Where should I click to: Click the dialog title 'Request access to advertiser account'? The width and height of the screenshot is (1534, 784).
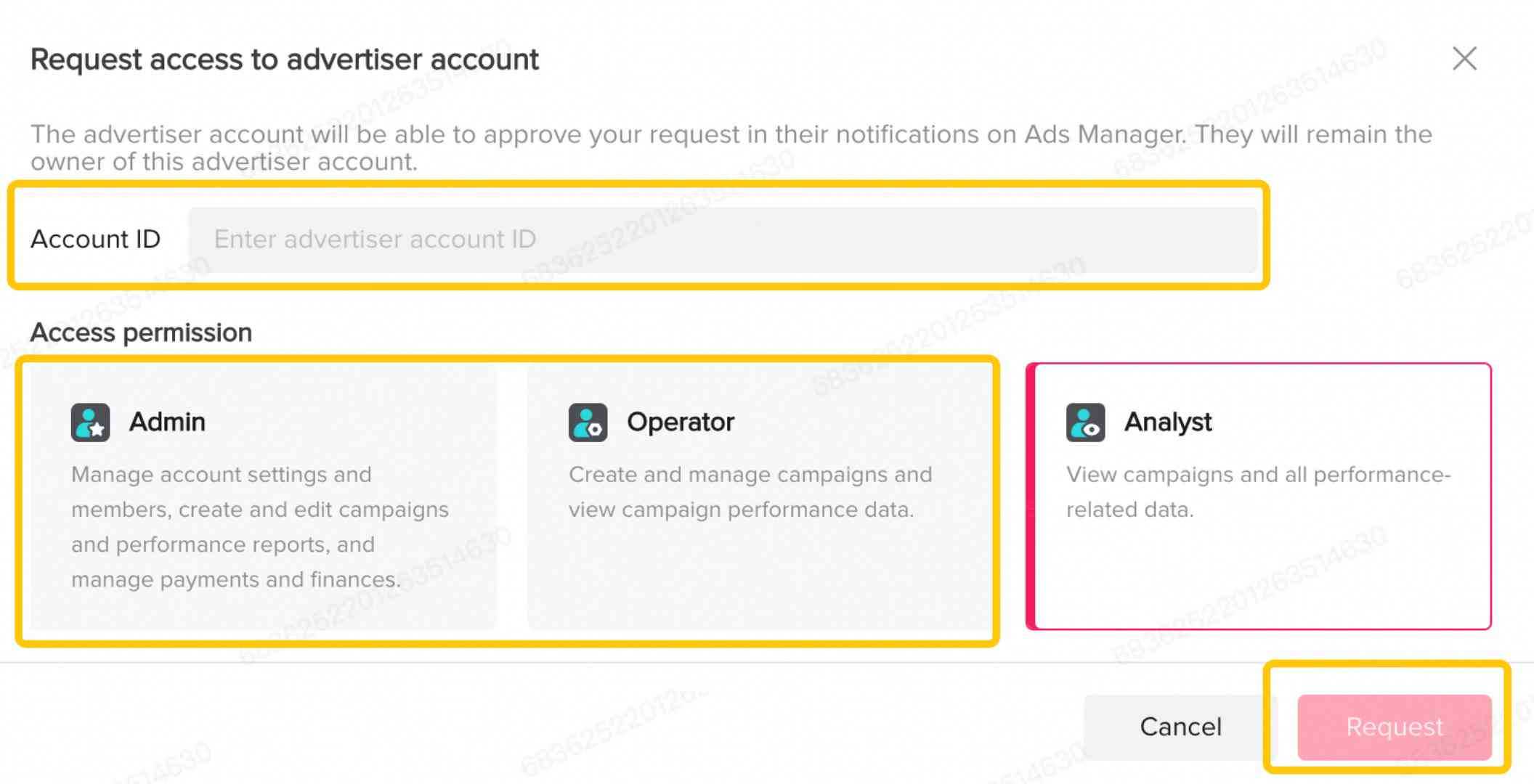coord(285,60)
